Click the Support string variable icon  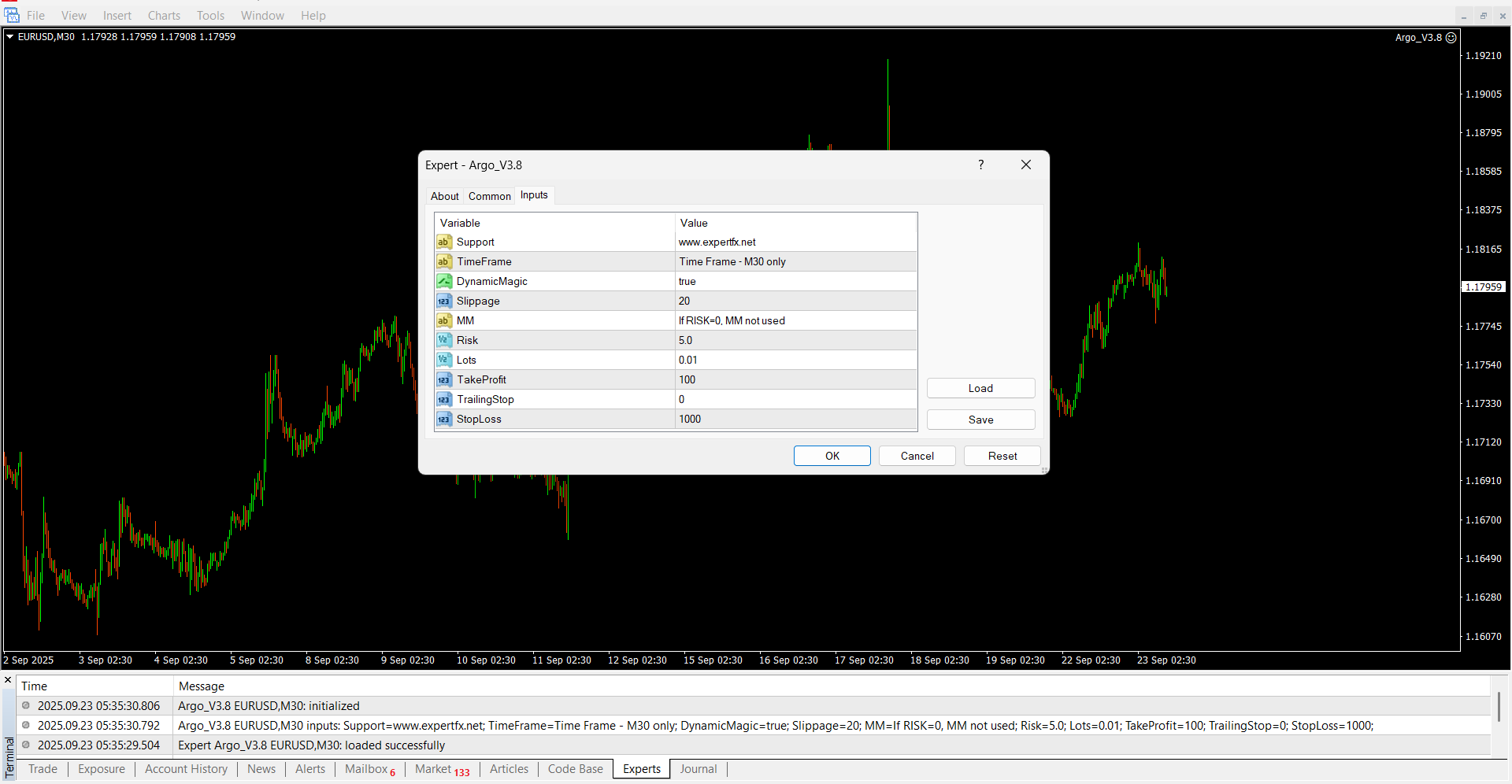coord(444,242)
